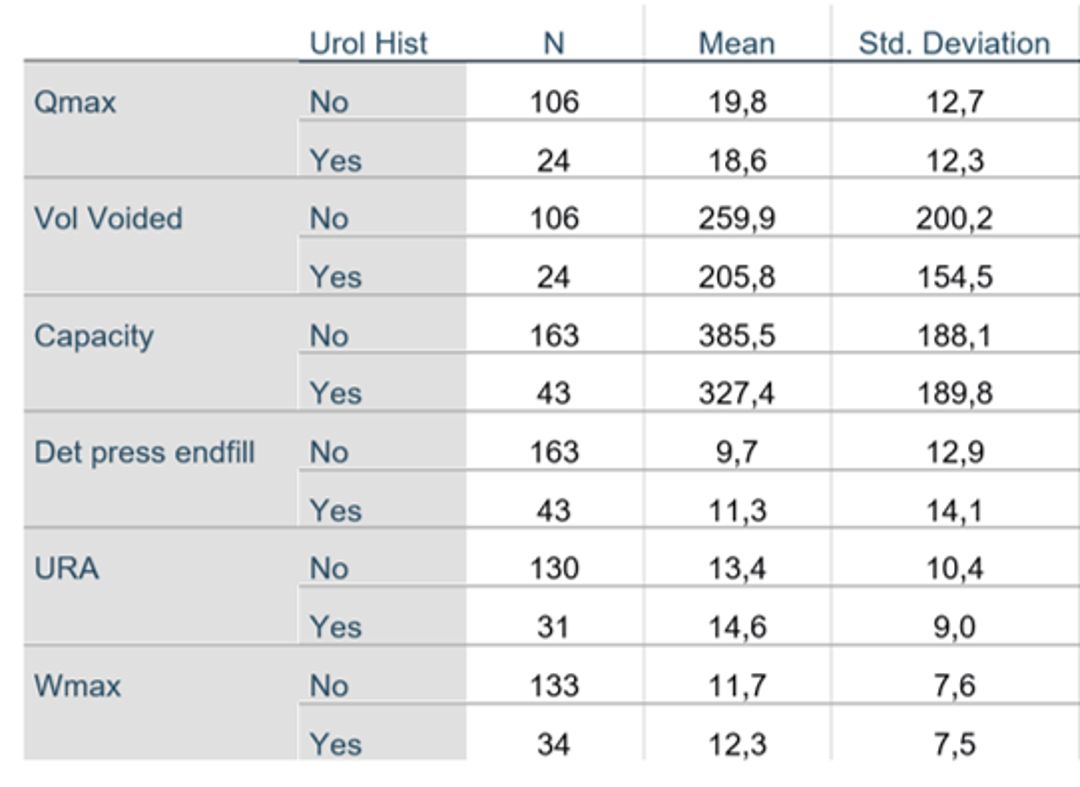
Task: Click the Vol Voided row label
Action: pyautogui.click(x=108, y=218)
